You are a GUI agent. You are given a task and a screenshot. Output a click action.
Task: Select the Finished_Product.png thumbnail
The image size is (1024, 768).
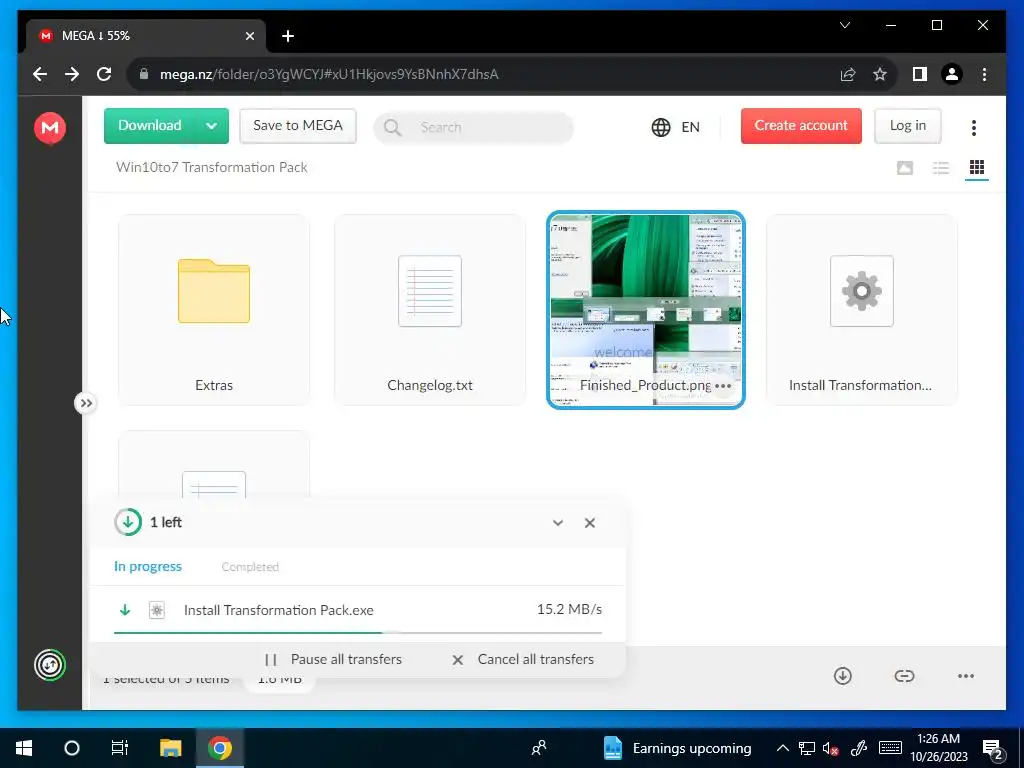646,310
